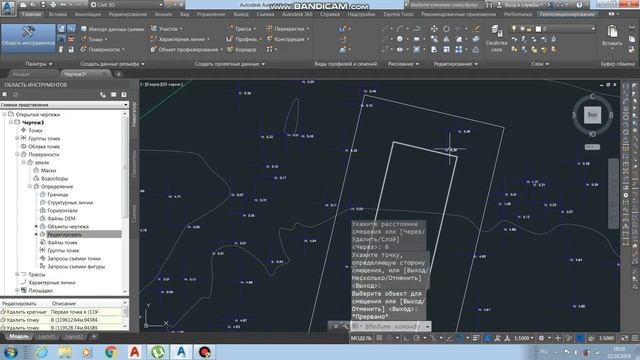Switch to the Съемка ribbon tab
640x360 pixels.
(x=265, y=14)
